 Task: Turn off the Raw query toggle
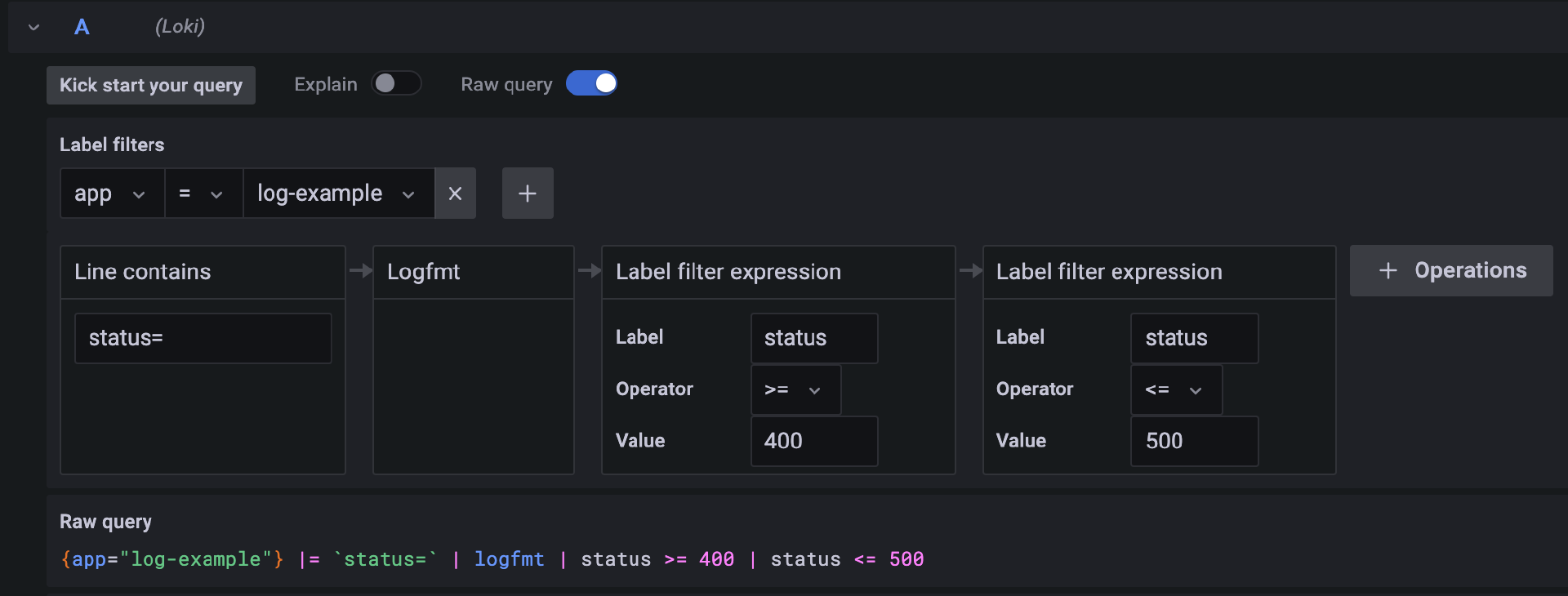(x=591, y=83)
